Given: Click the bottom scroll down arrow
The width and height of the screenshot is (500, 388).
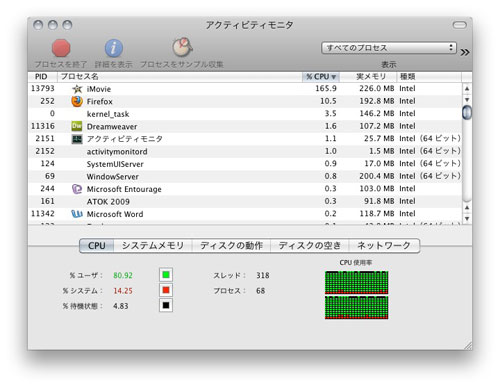Looking at the screenshot, I should click(467, 219).
